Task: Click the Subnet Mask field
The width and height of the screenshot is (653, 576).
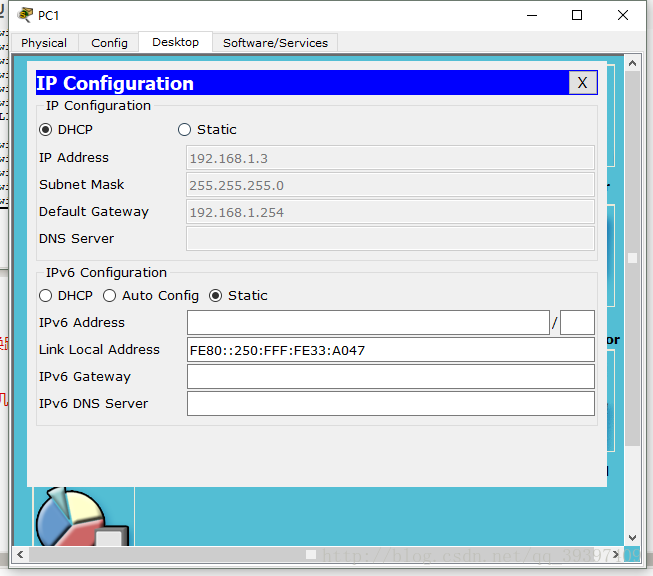Action: click(390, 185)
